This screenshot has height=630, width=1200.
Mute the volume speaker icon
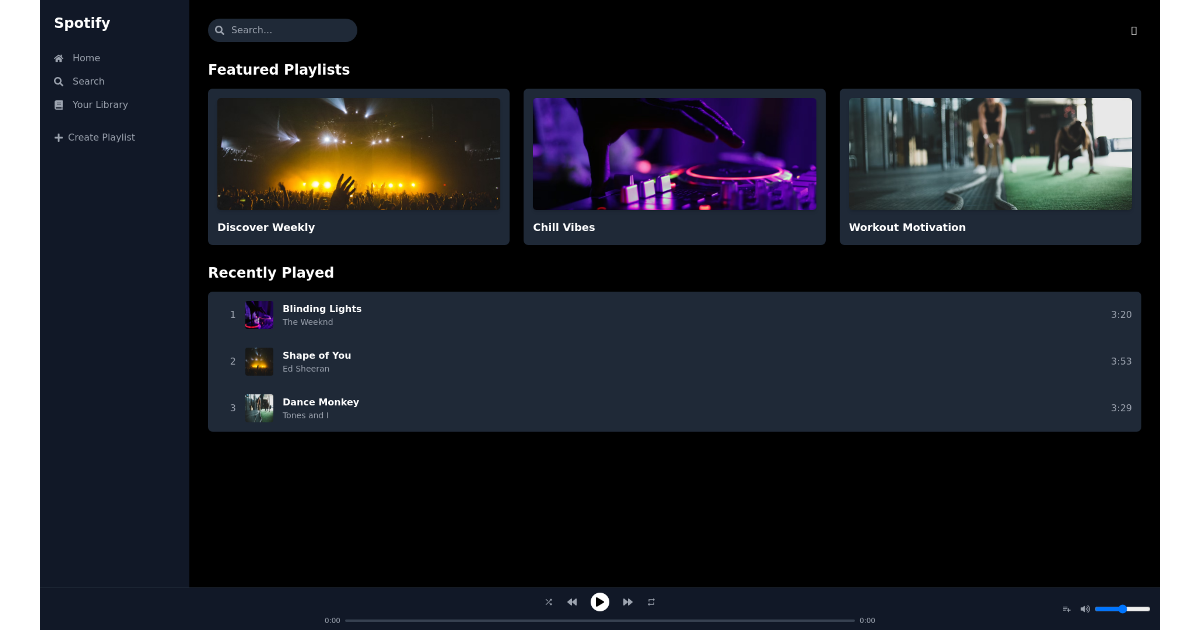tap(1085, 608)
